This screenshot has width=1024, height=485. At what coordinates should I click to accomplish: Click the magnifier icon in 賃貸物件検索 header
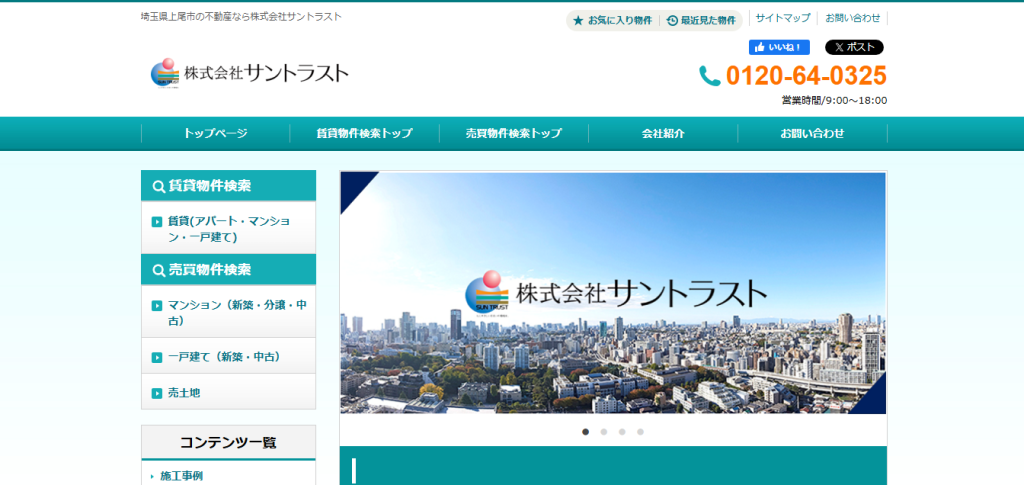(158, 186)
